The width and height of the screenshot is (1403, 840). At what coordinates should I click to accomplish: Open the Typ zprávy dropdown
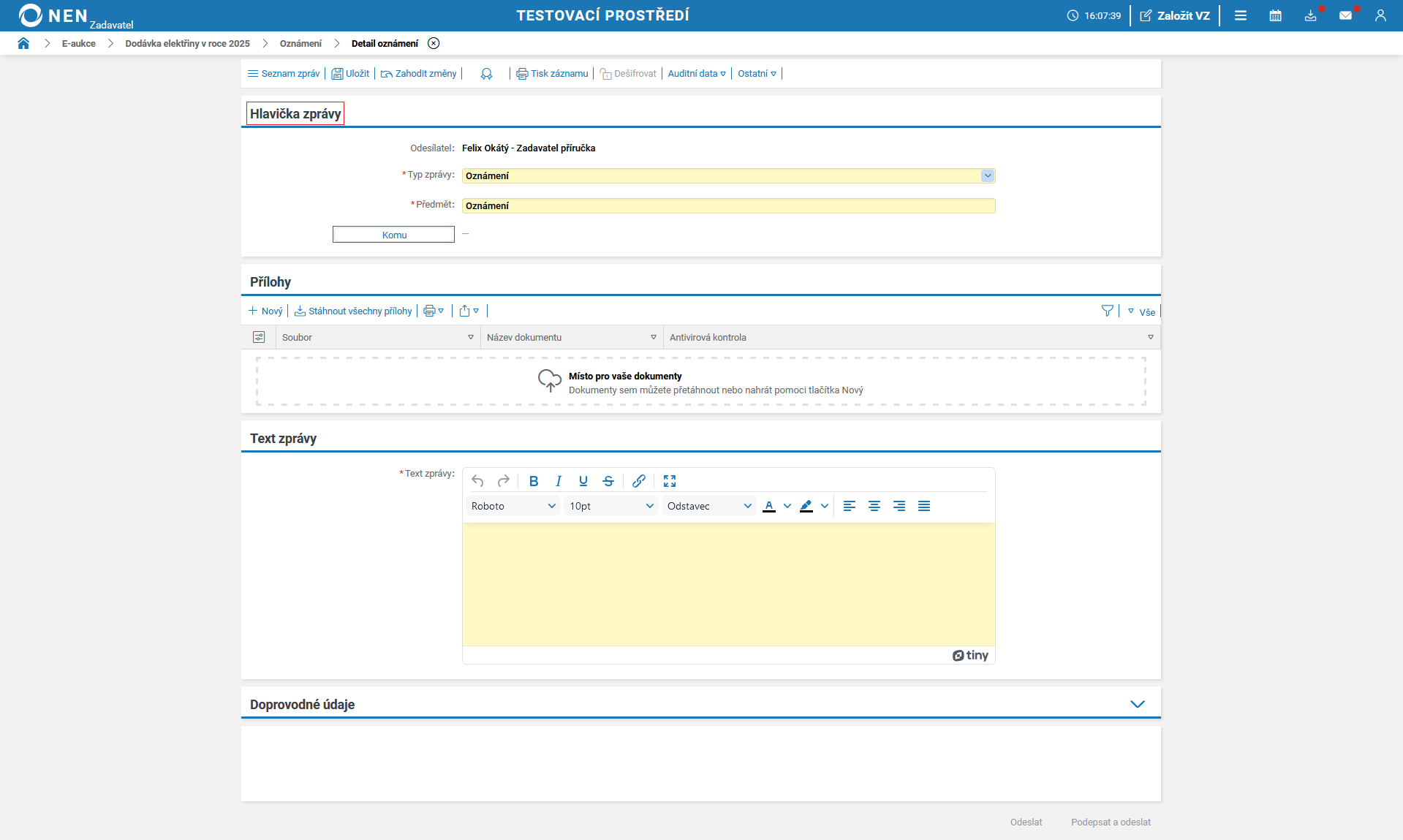[987, 176]
